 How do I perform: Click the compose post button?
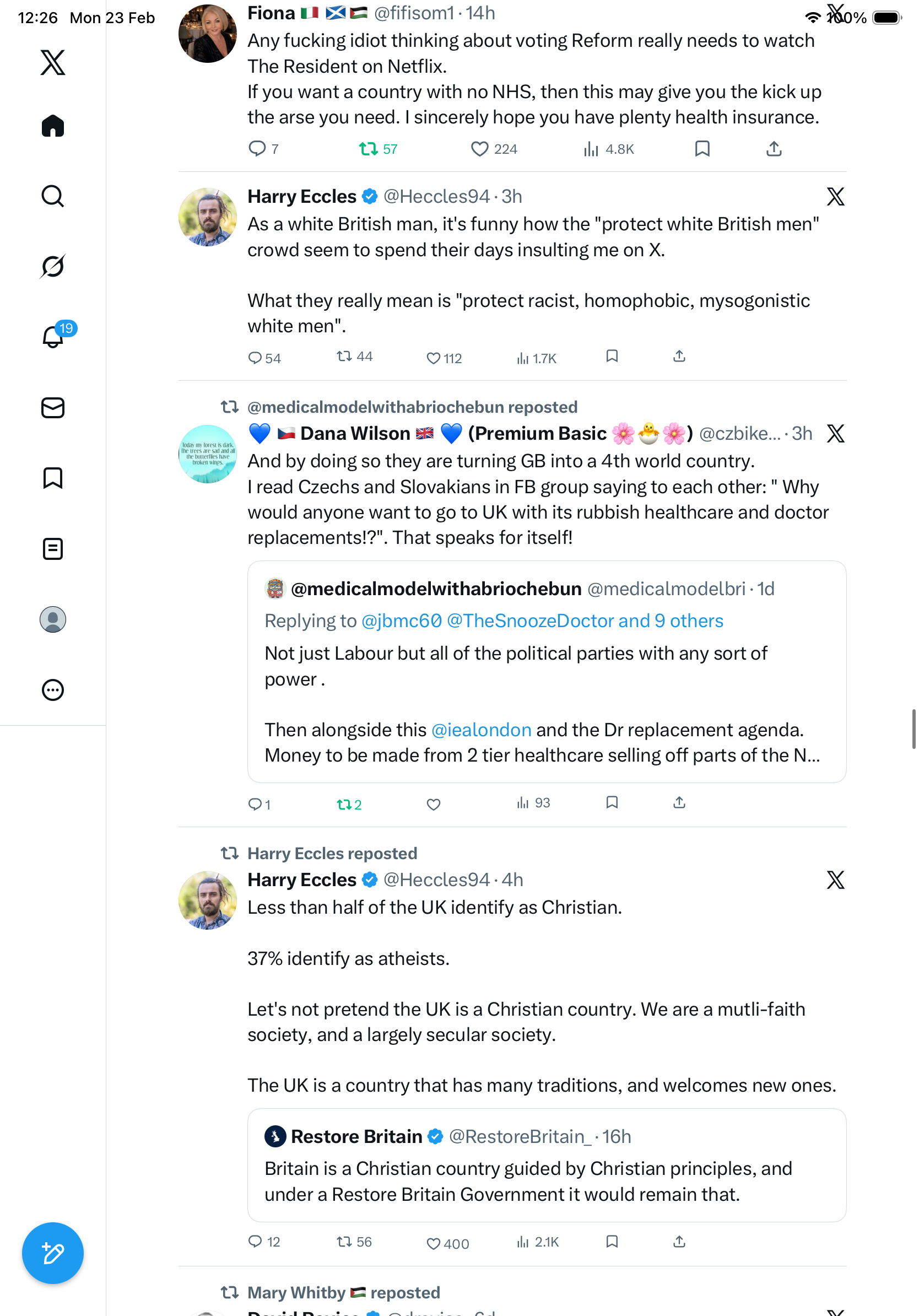point(53,1253)
